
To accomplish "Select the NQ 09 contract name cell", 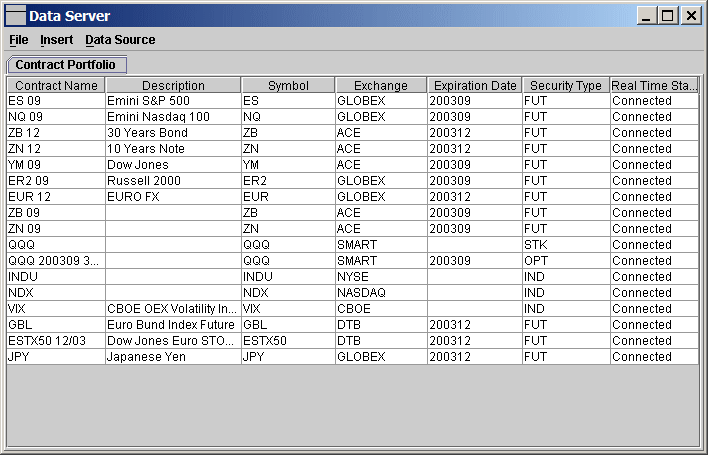I will pos(56,117).
